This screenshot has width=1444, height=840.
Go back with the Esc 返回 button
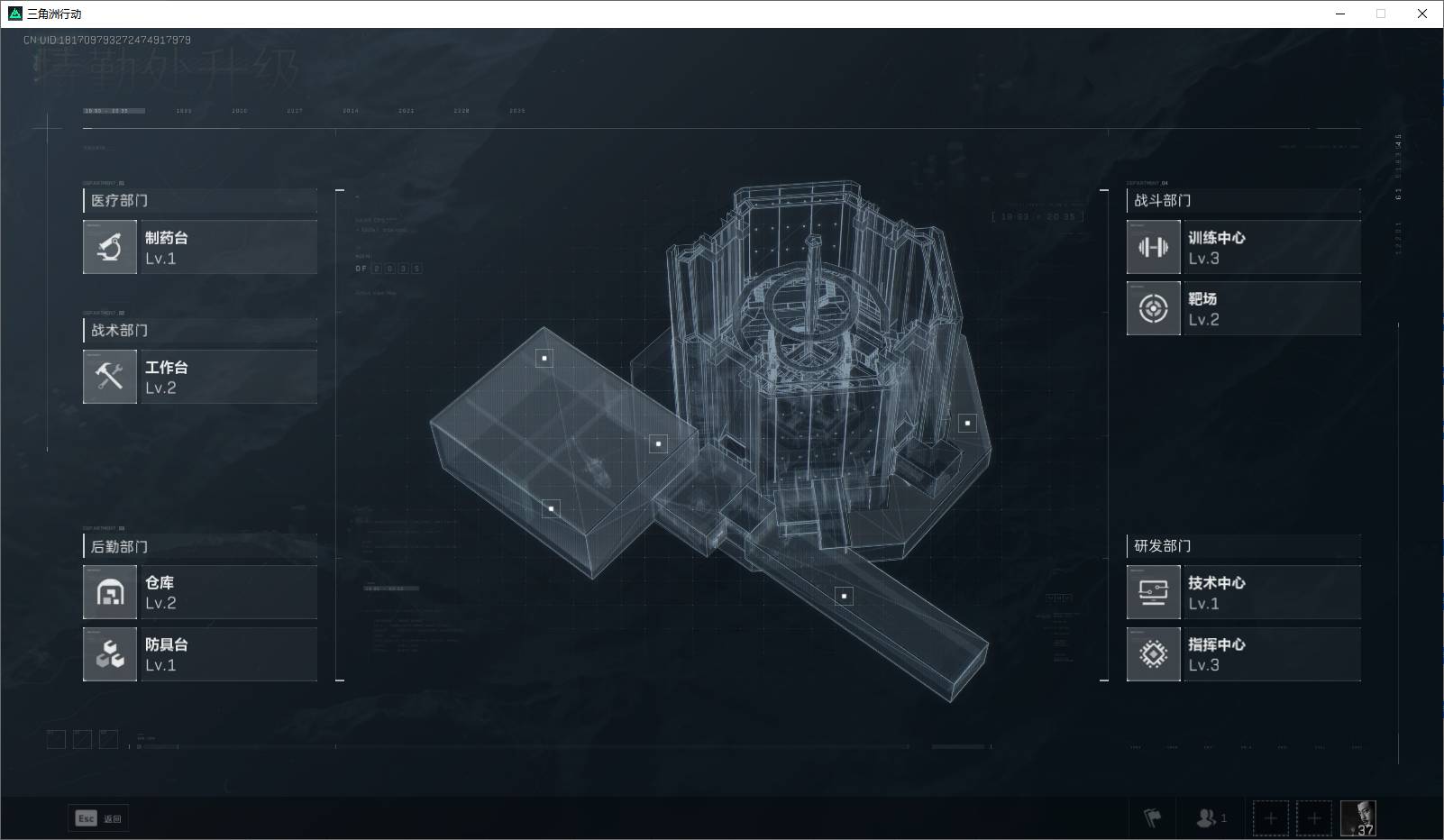pyautogui.click(x=99, y=818)
